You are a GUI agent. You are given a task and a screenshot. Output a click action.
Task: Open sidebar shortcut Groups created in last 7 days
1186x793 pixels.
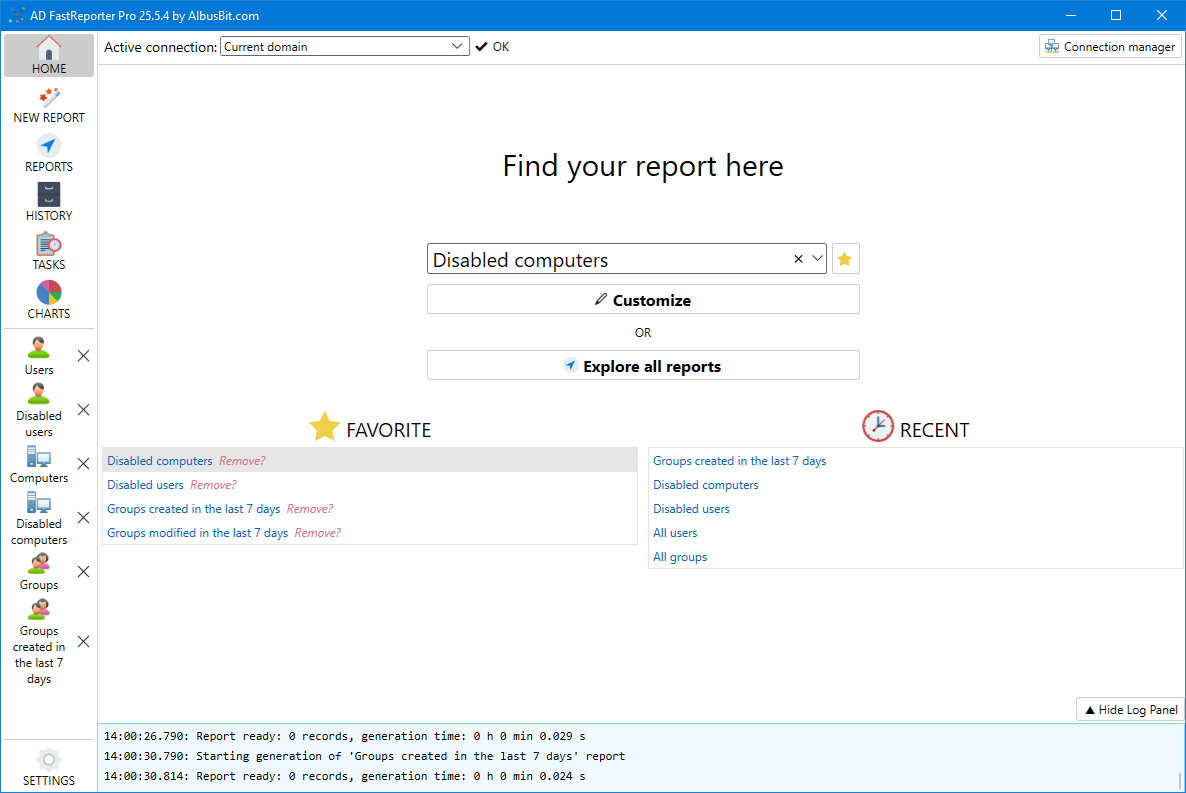[x=39, y=642]
